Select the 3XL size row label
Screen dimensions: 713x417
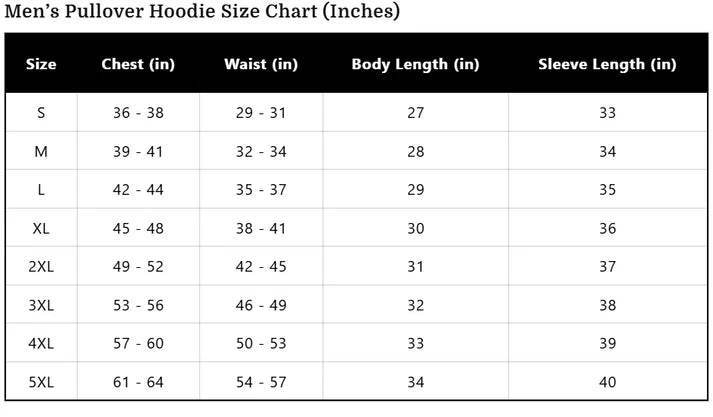41,306
